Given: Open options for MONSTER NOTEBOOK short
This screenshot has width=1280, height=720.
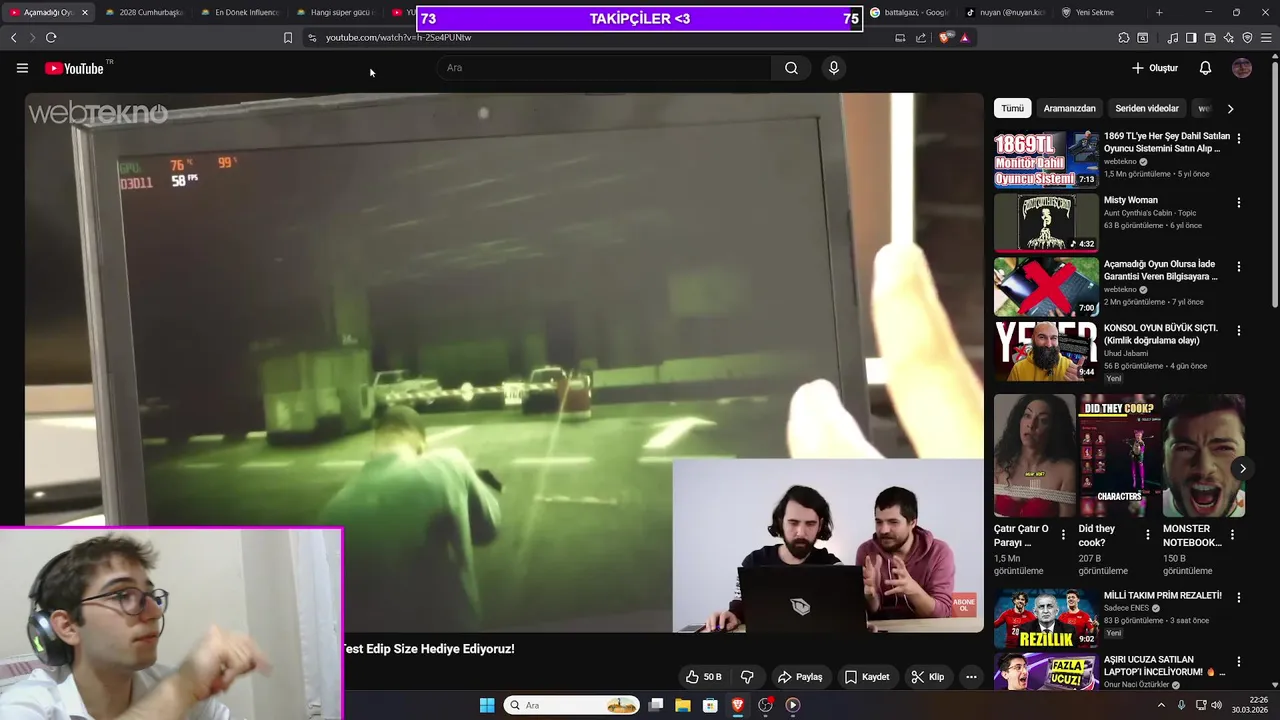Looking at the screenshot, I should pyautogui.click(x=1232, y=534).
